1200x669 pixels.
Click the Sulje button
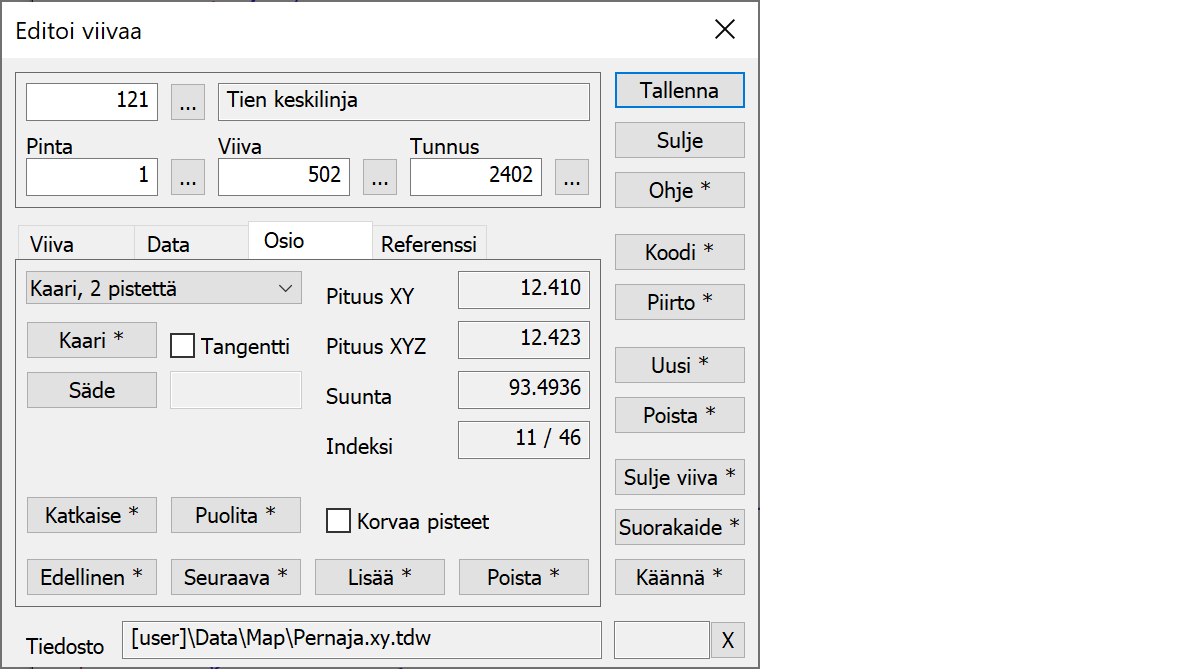coord(679,140)
